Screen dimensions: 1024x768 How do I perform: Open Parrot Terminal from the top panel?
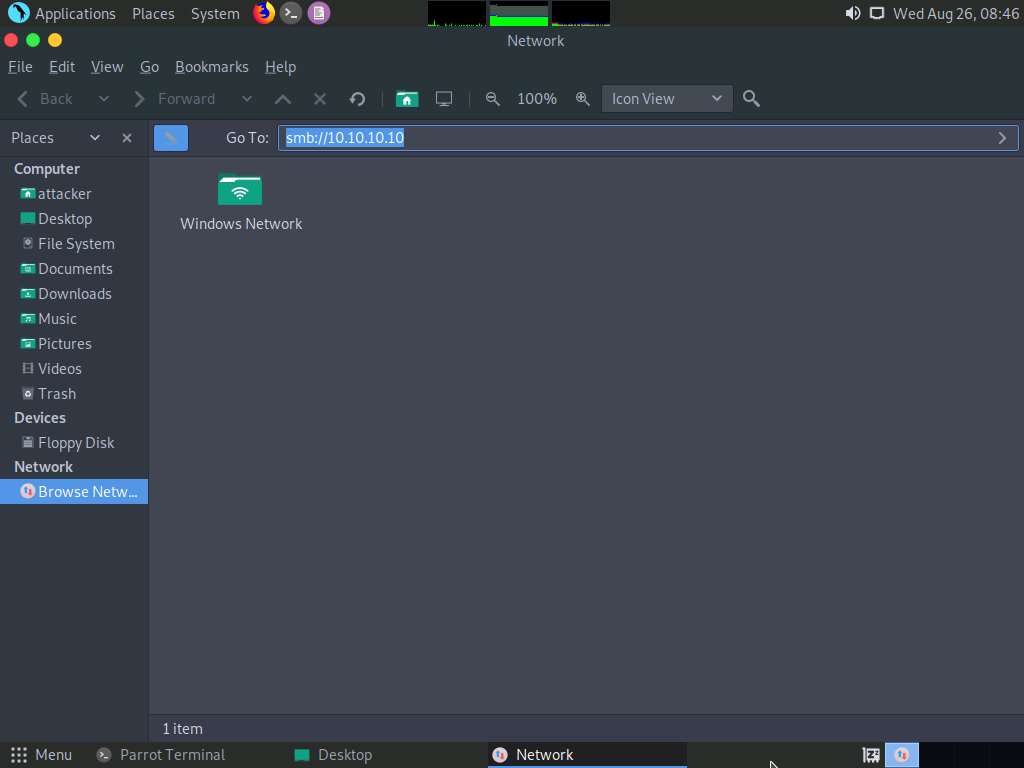(x=290, y=13)
